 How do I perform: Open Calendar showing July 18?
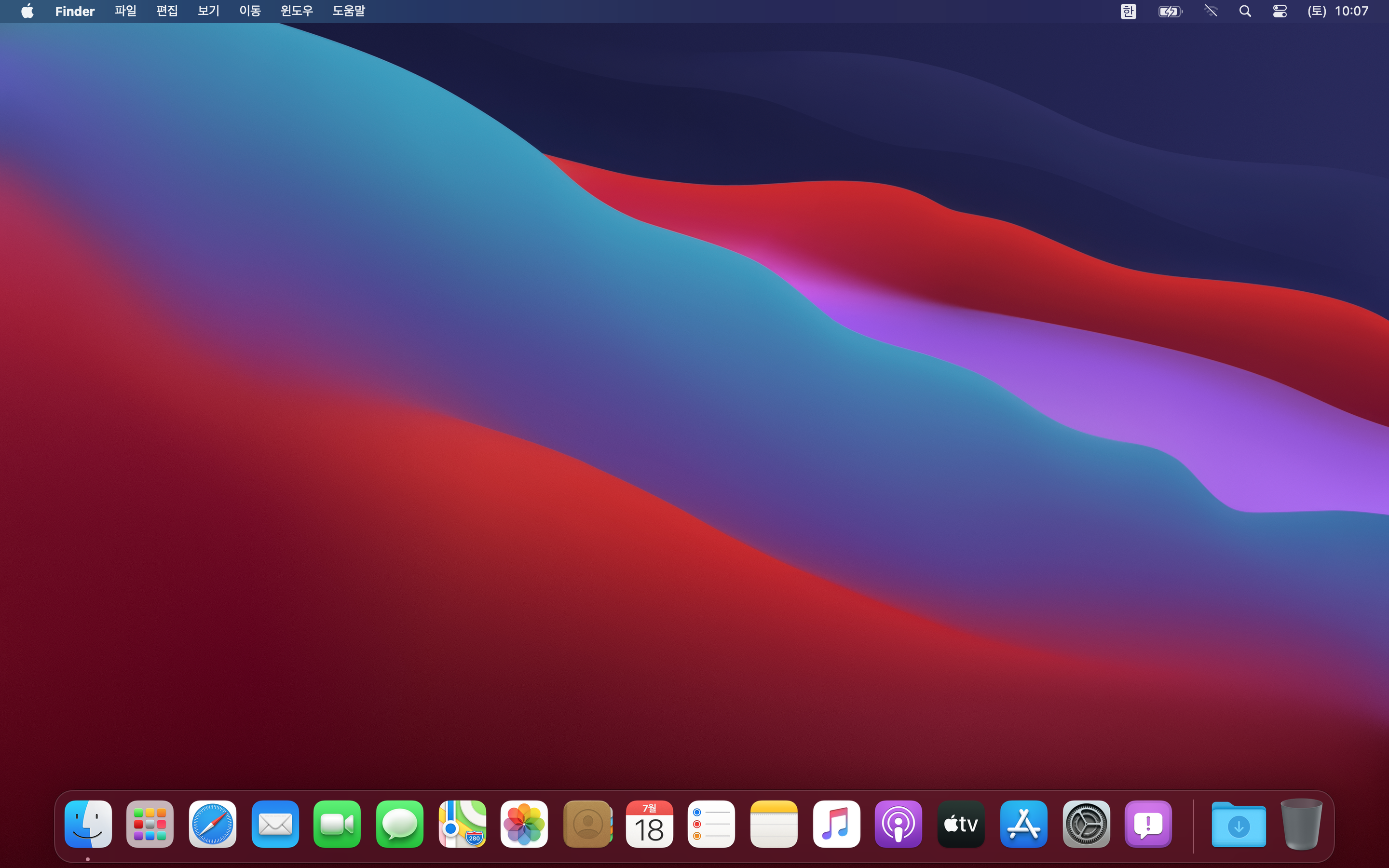point(649,824)
